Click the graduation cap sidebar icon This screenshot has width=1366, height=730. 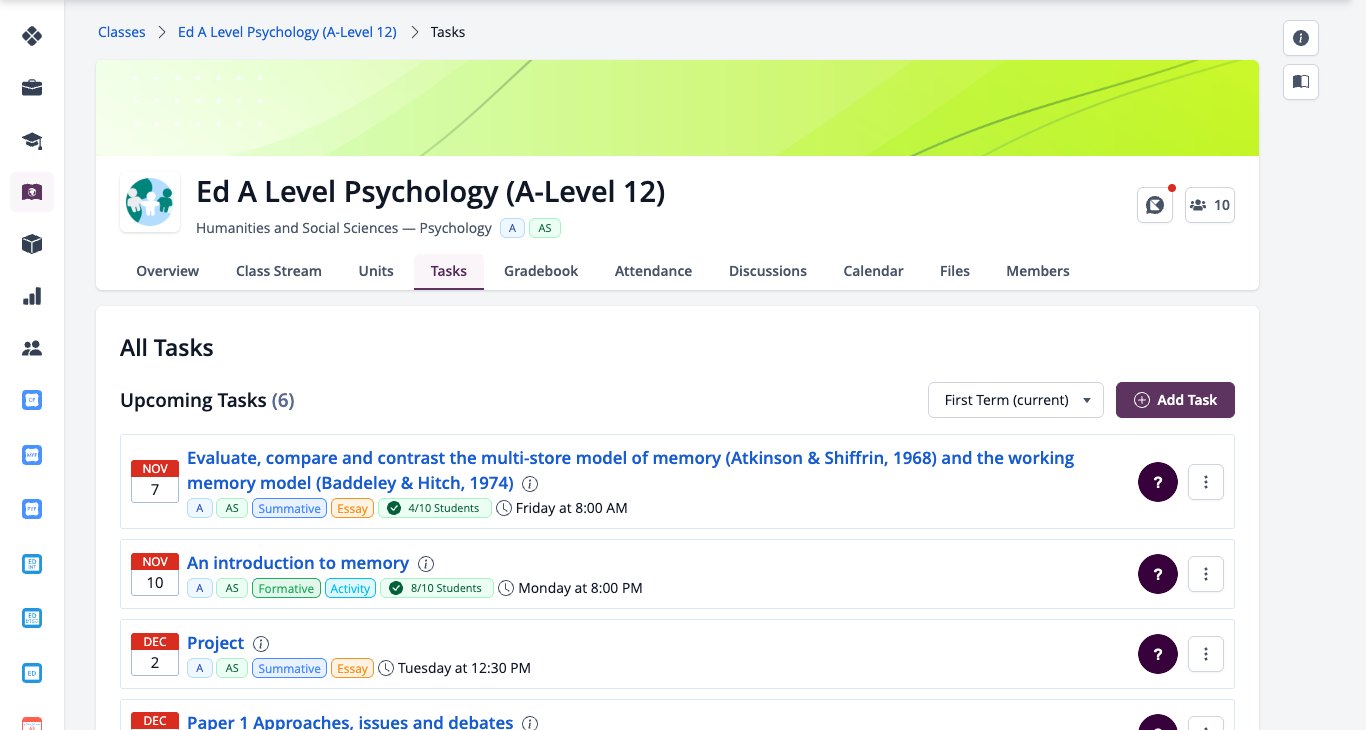click(32, 140)
